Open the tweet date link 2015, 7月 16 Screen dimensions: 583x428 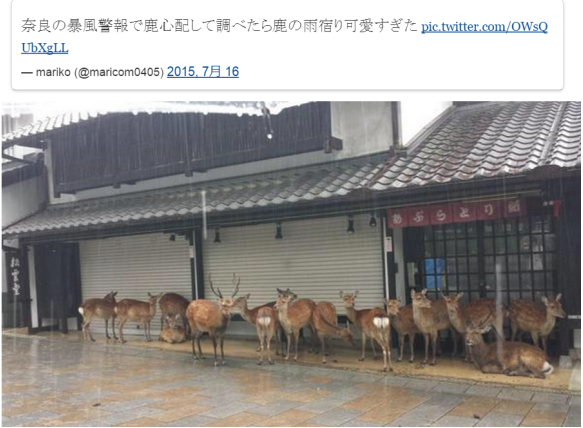[203, 71]
